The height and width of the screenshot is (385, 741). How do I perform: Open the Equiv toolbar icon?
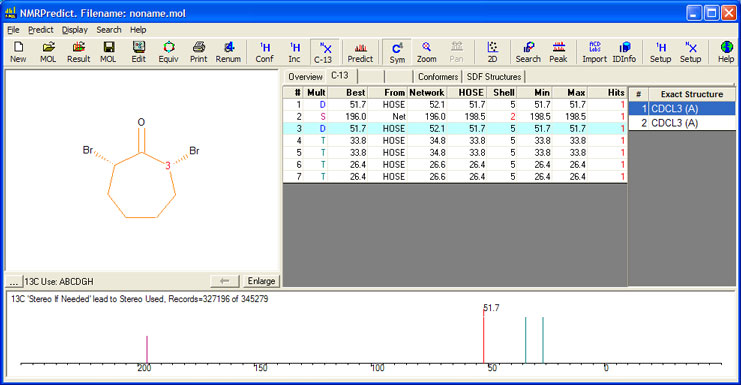coord(168,52)
